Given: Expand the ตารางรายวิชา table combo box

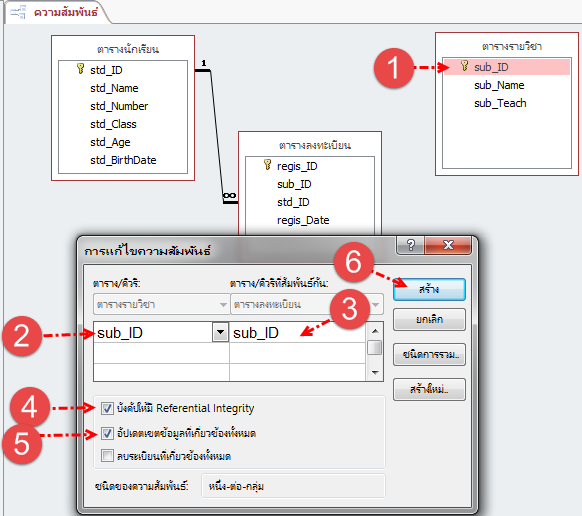Looking at the screenshot, I should pyautogui.click(x=161, y=305).
